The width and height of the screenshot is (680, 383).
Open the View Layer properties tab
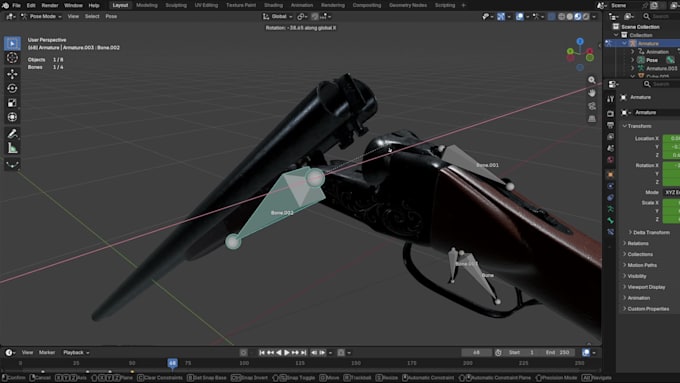(x=611, y=137)
